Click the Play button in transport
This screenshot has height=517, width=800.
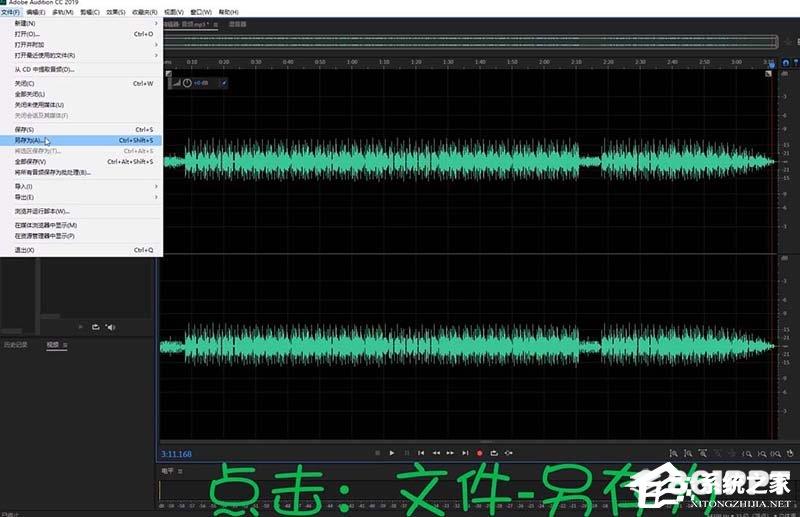[x=392, y=453]
